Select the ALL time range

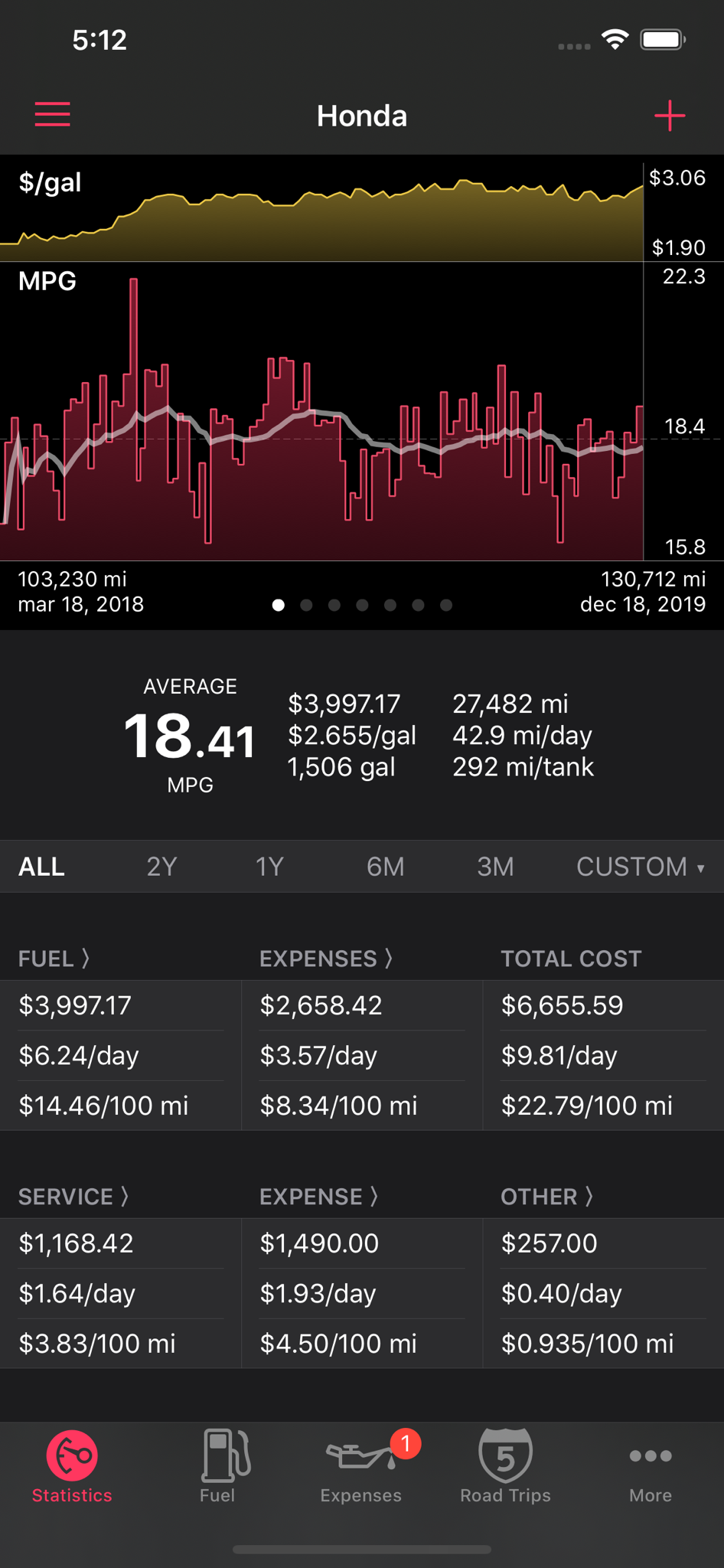(41, 867)
